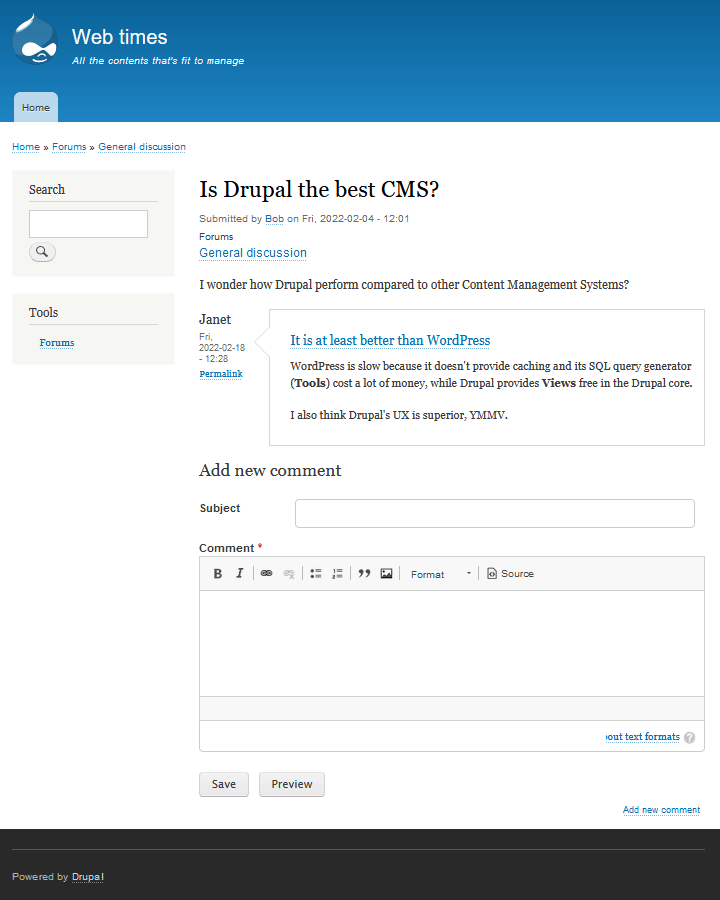Screen dimensions: 720x900
Task: Toggle Source view in the editor
Action: tap(510, 574)
